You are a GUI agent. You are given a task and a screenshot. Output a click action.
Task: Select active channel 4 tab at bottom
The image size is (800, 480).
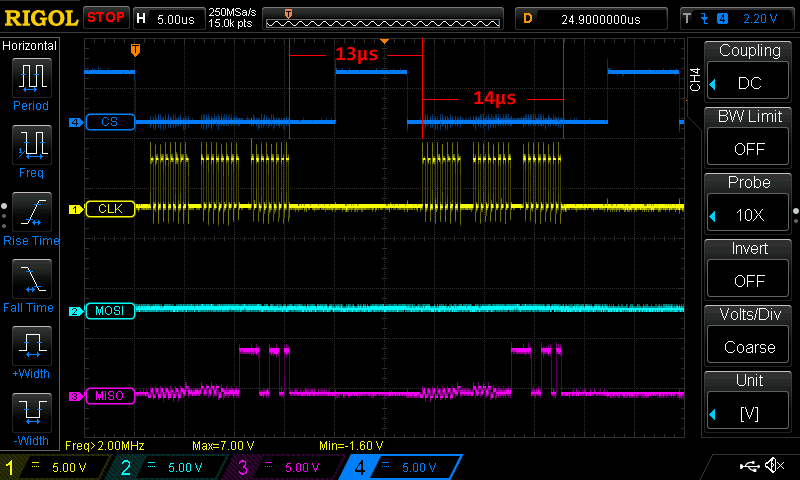point(402,467)
